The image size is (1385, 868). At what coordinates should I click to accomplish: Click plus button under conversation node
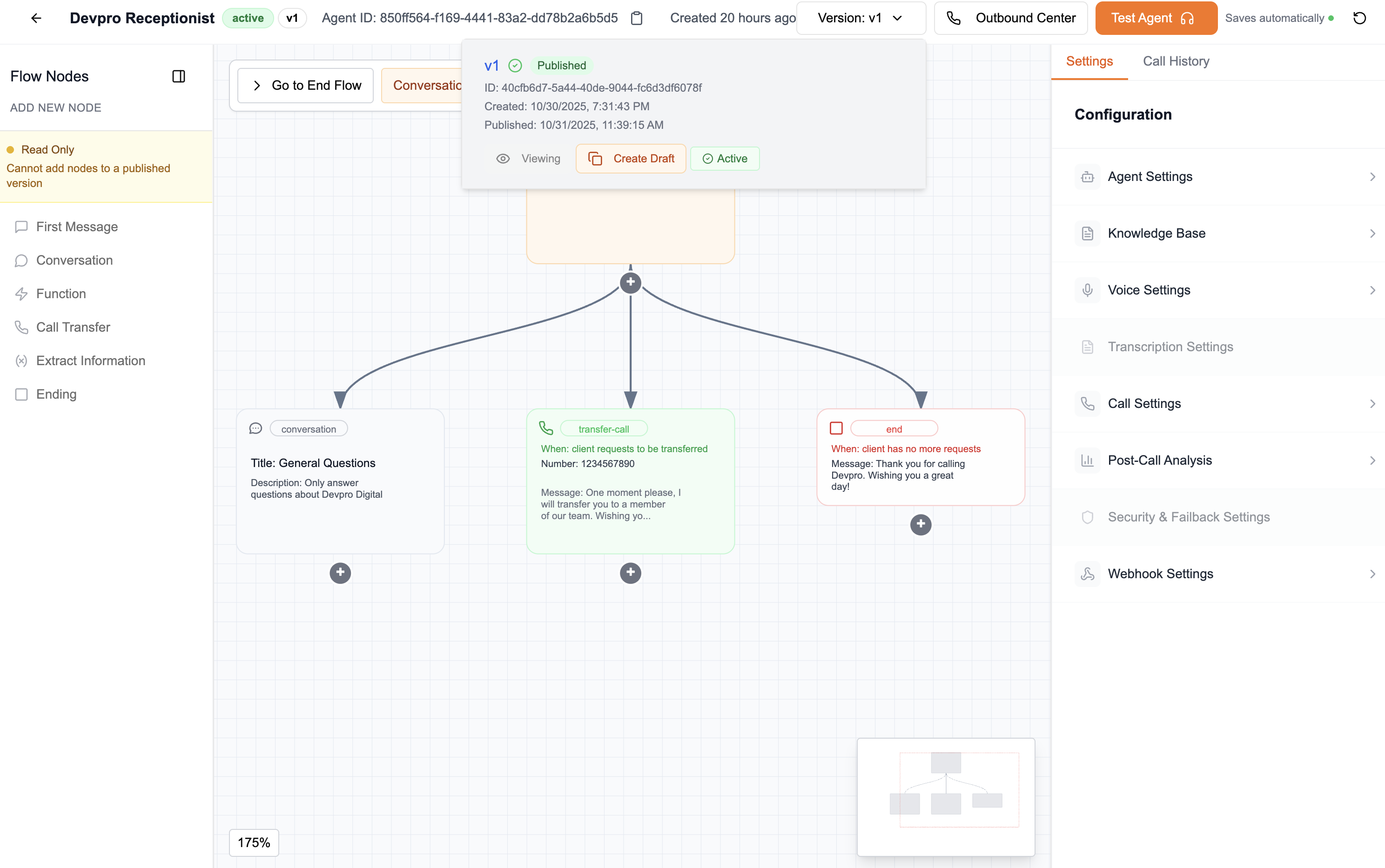click(340, 572)
